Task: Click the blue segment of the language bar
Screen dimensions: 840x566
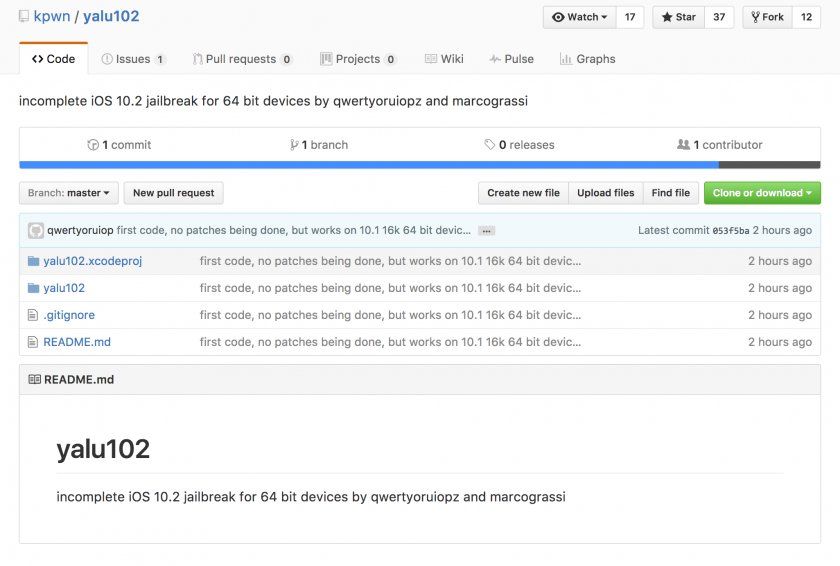Action: (x=369, y=165)
